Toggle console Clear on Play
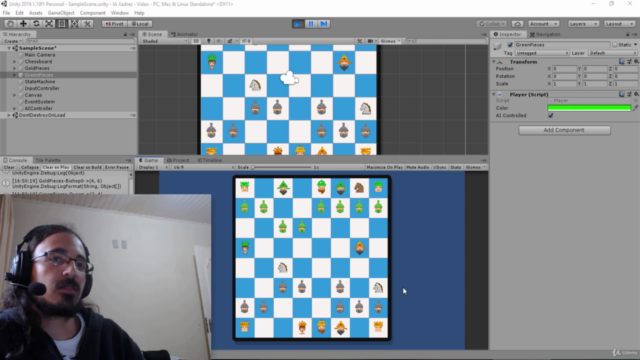The height and width of the screenshot is (360, 640). (56, 167)
